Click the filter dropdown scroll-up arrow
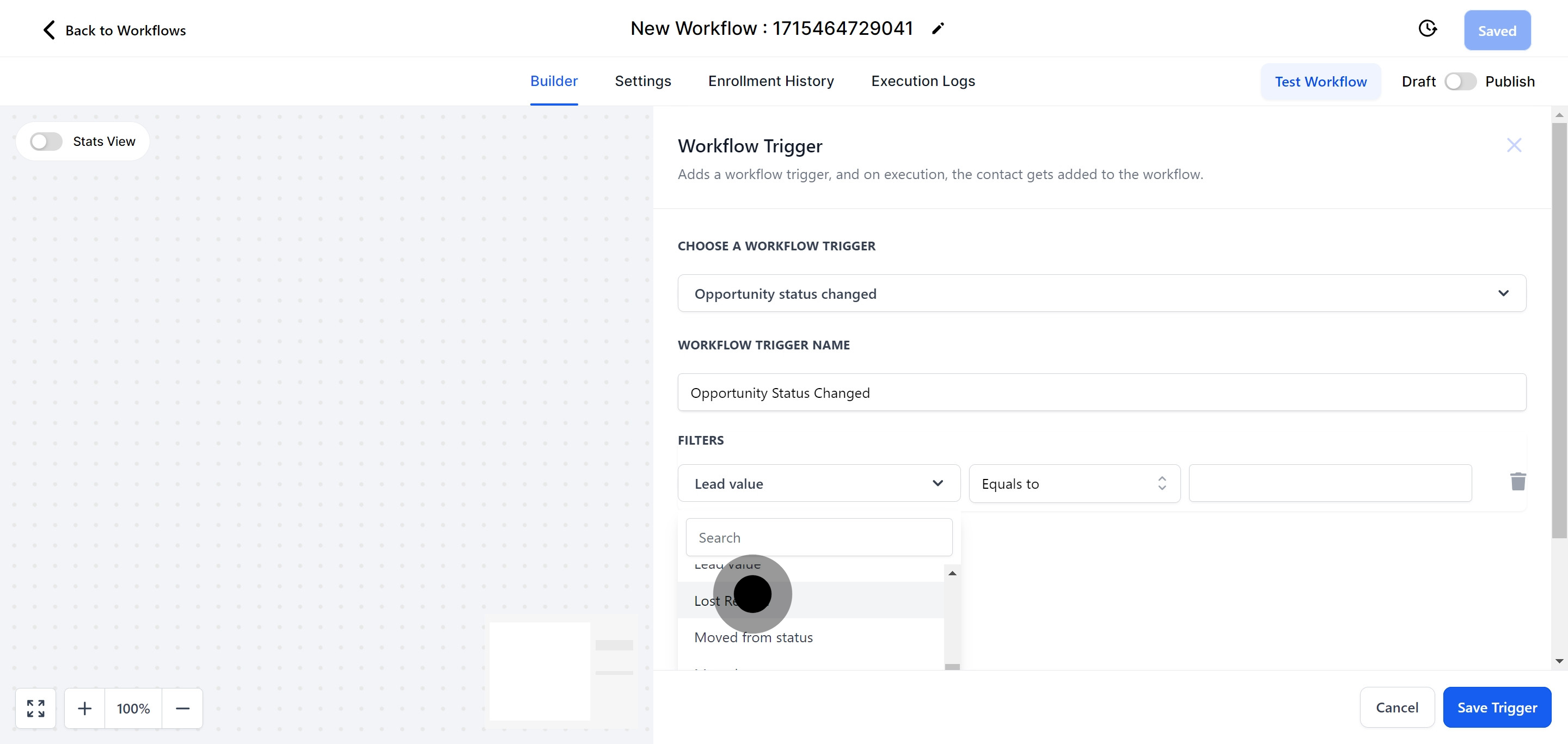The width and height of the screenshot is (1568, 744). tap(952, 573)
